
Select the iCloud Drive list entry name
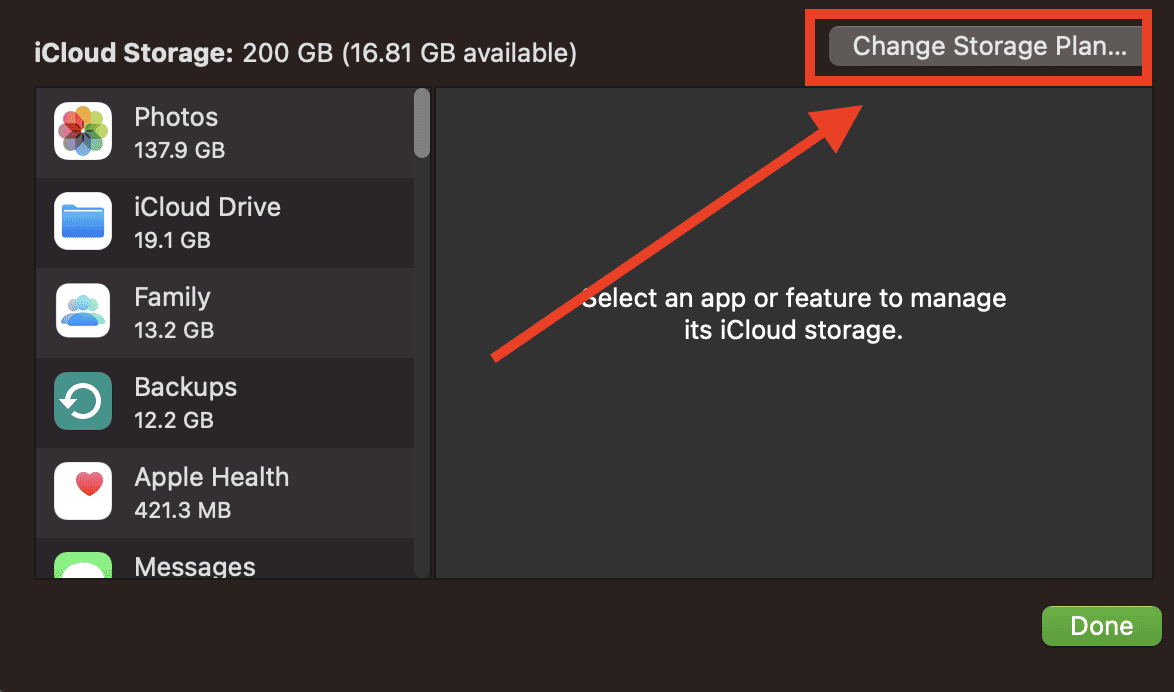point(207,207)
